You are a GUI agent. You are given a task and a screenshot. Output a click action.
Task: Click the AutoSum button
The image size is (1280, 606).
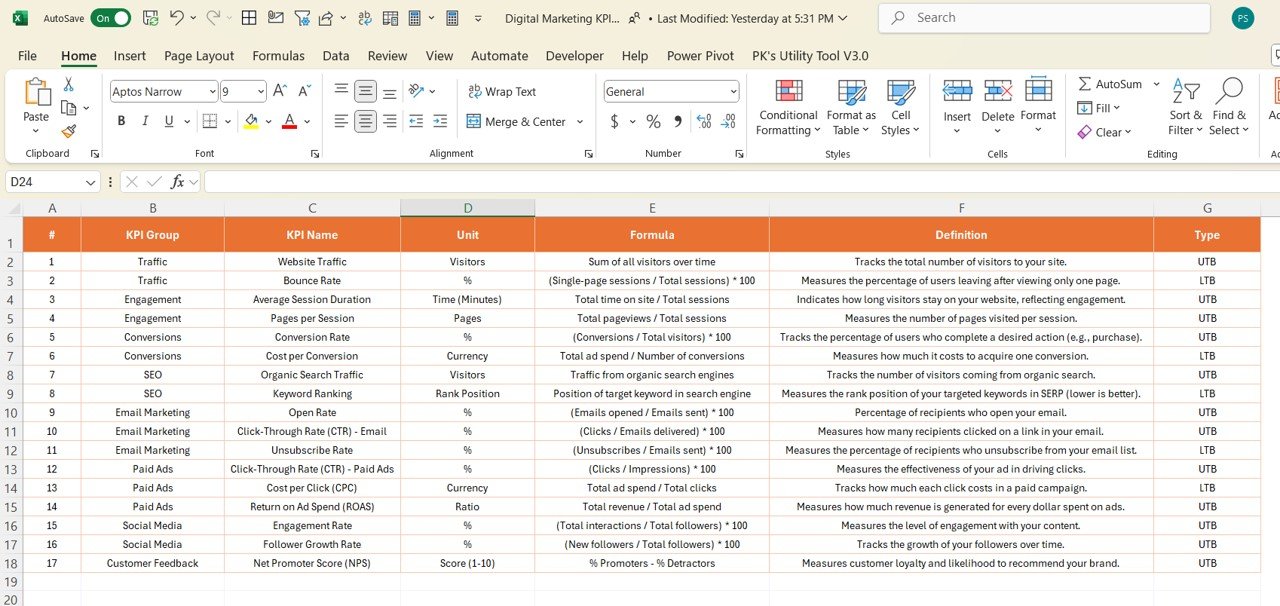pyautogui.click(x=1110, y=84)
